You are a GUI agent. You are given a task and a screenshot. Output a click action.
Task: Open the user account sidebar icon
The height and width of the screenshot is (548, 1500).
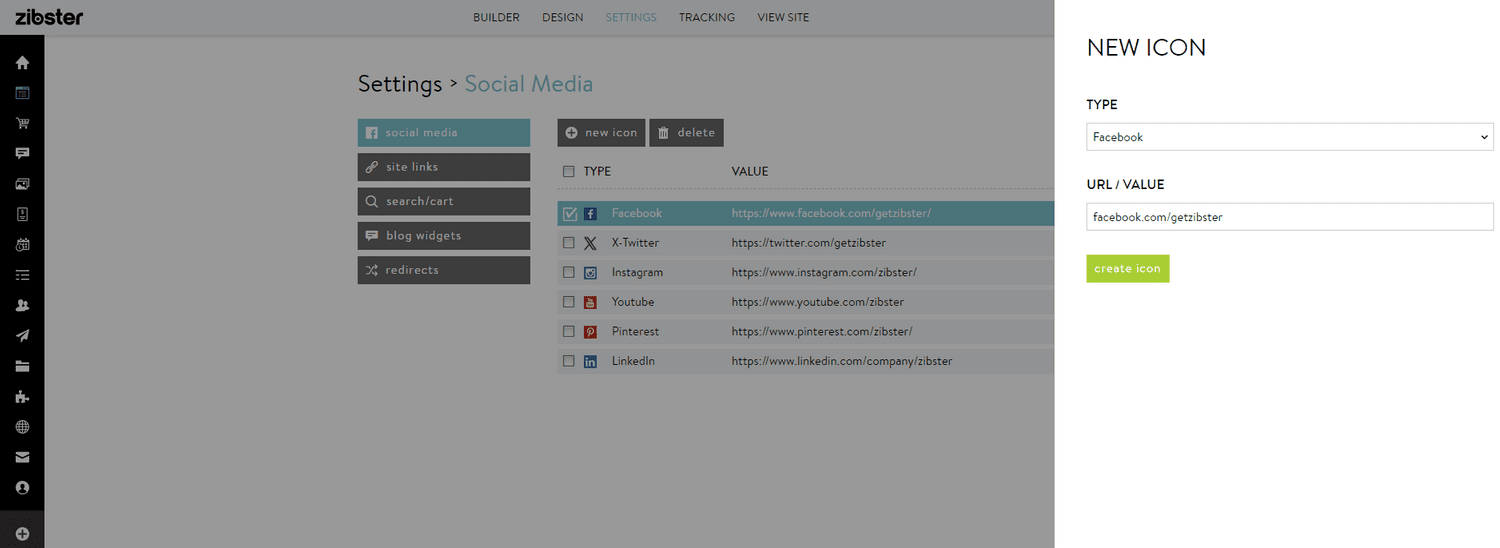tap(22, 488)
